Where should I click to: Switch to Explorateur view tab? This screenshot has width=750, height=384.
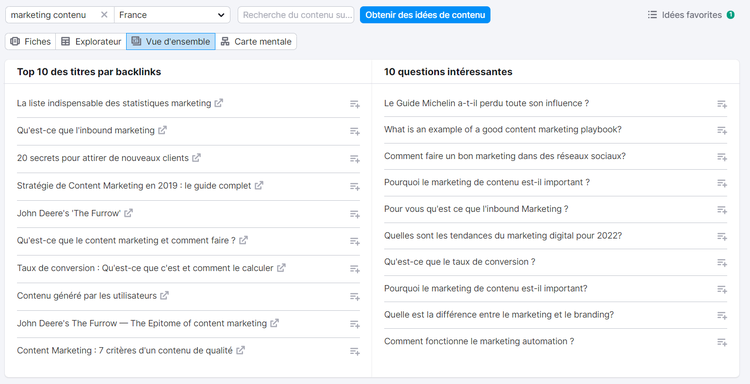(91, 42)
